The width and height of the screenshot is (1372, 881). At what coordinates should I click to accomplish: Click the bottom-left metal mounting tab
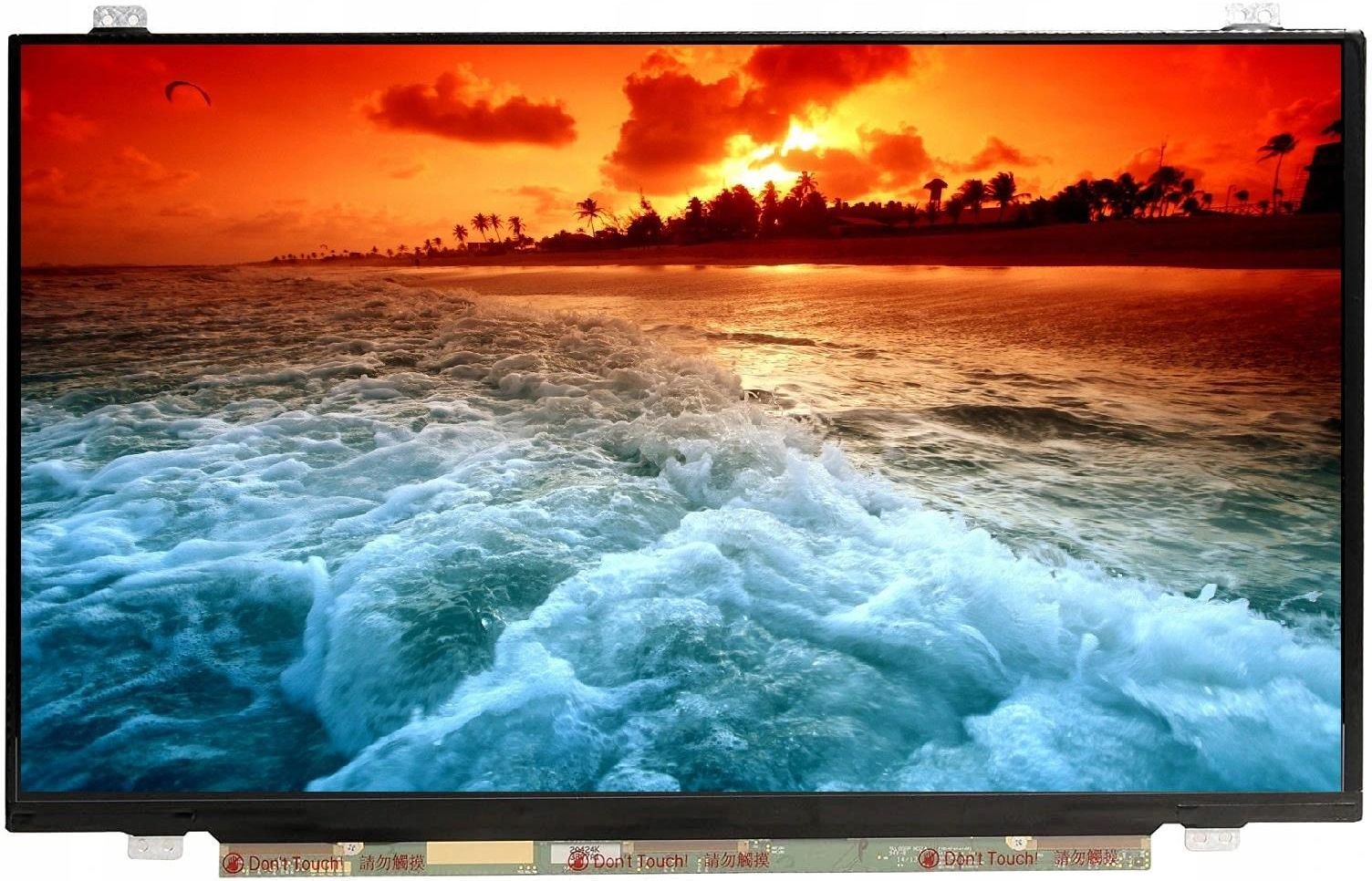[155, 846]
